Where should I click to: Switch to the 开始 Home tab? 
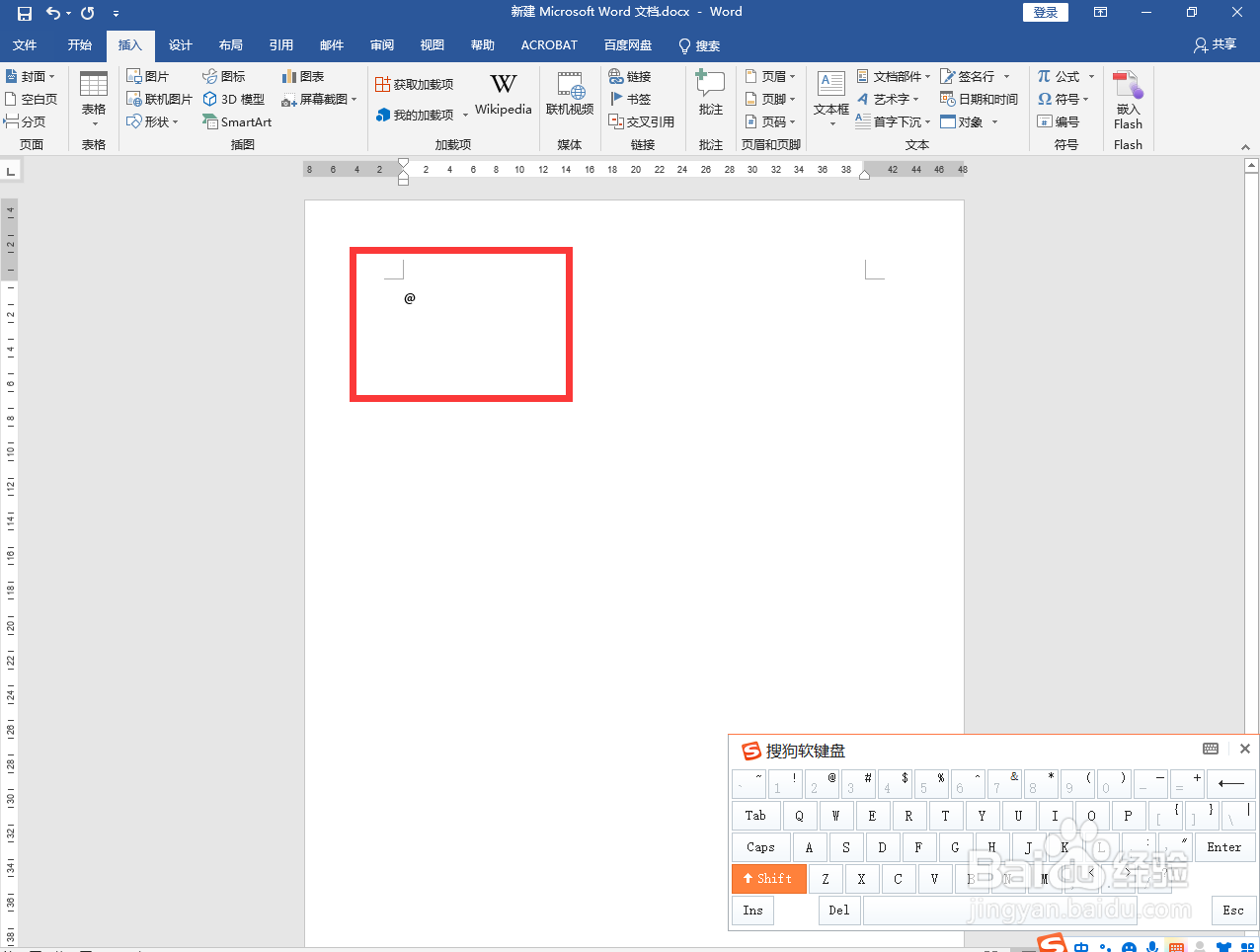[80, 44]
